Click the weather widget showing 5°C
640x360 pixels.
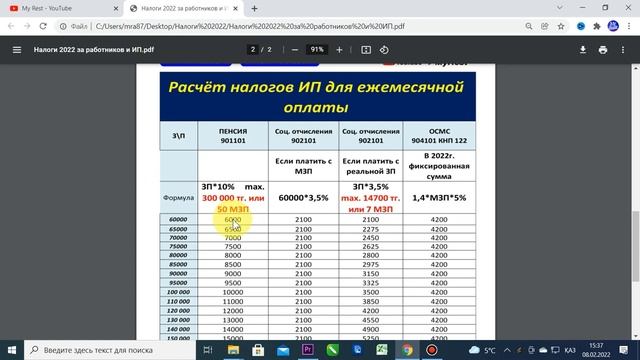482,350
